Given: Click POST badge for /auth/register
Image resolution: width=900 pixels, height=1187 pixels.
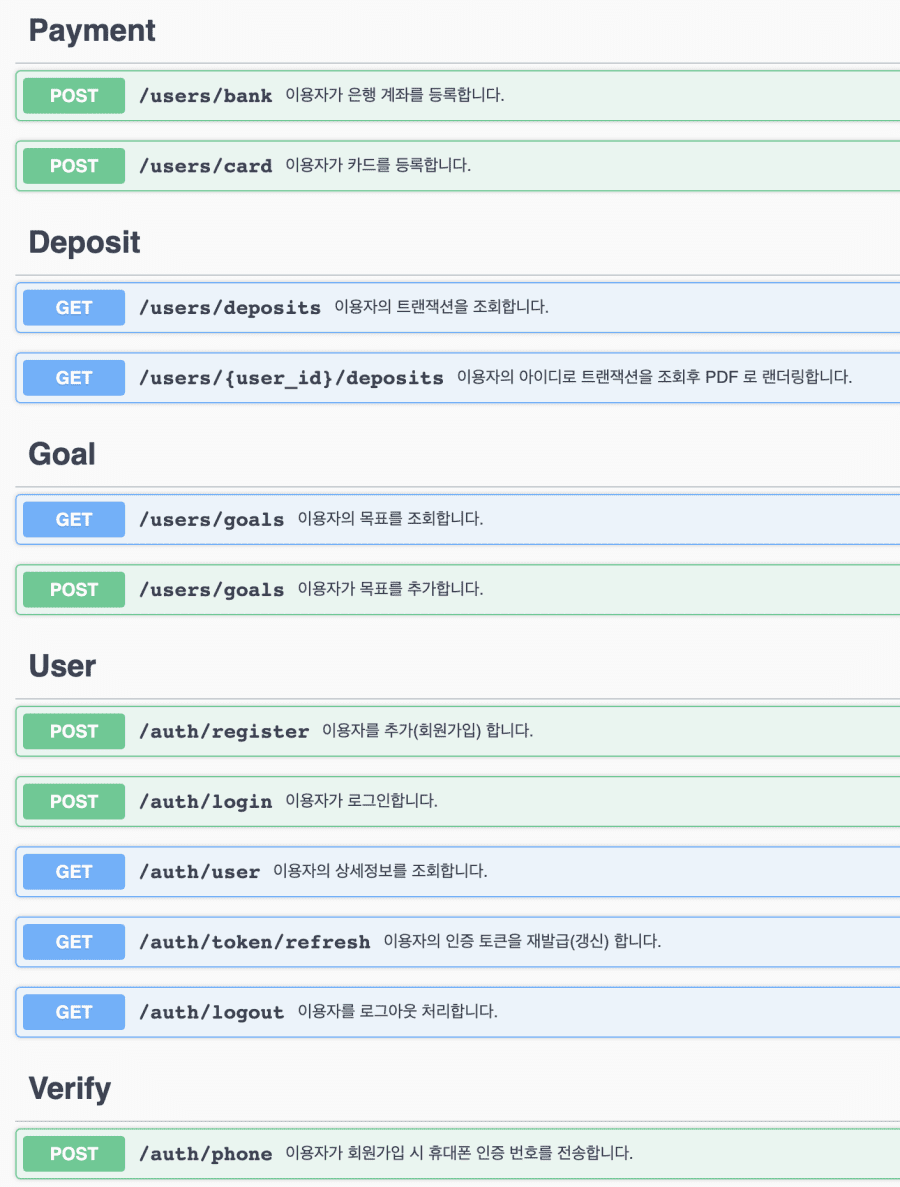Looking at the screenshot, I should coord(74,731).
